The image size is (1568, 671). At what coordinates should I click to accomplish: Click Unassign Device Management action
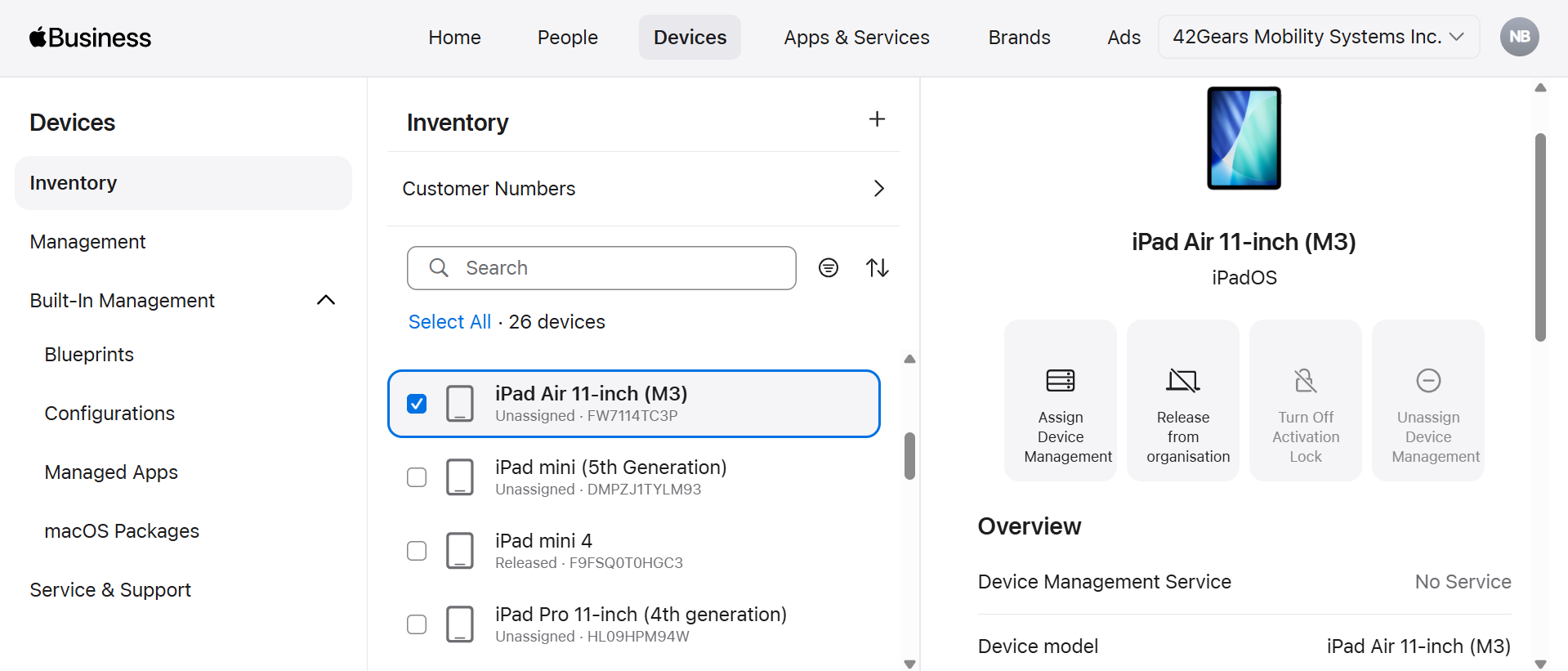coord(1427,400)
